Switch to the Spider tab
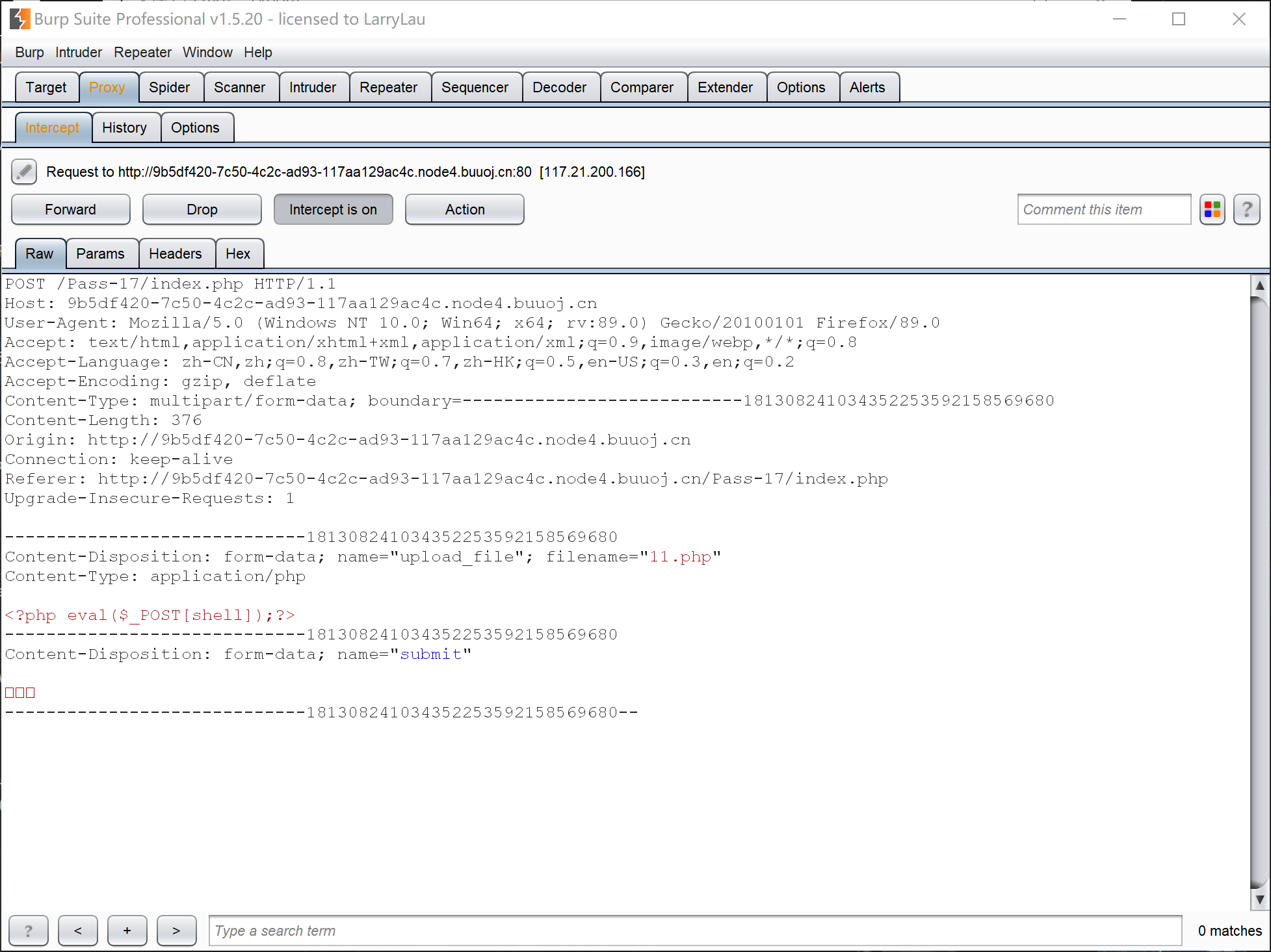 [170, 87]
